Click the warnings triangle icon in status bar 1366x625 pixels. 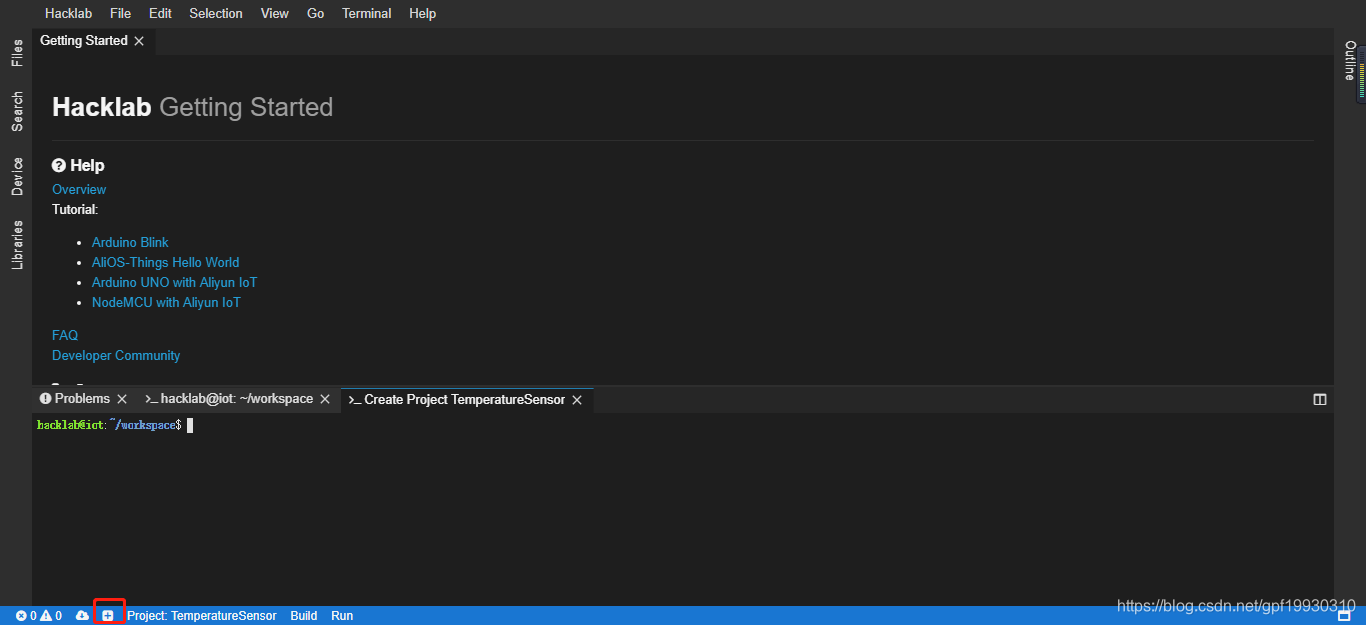(46, 616)
